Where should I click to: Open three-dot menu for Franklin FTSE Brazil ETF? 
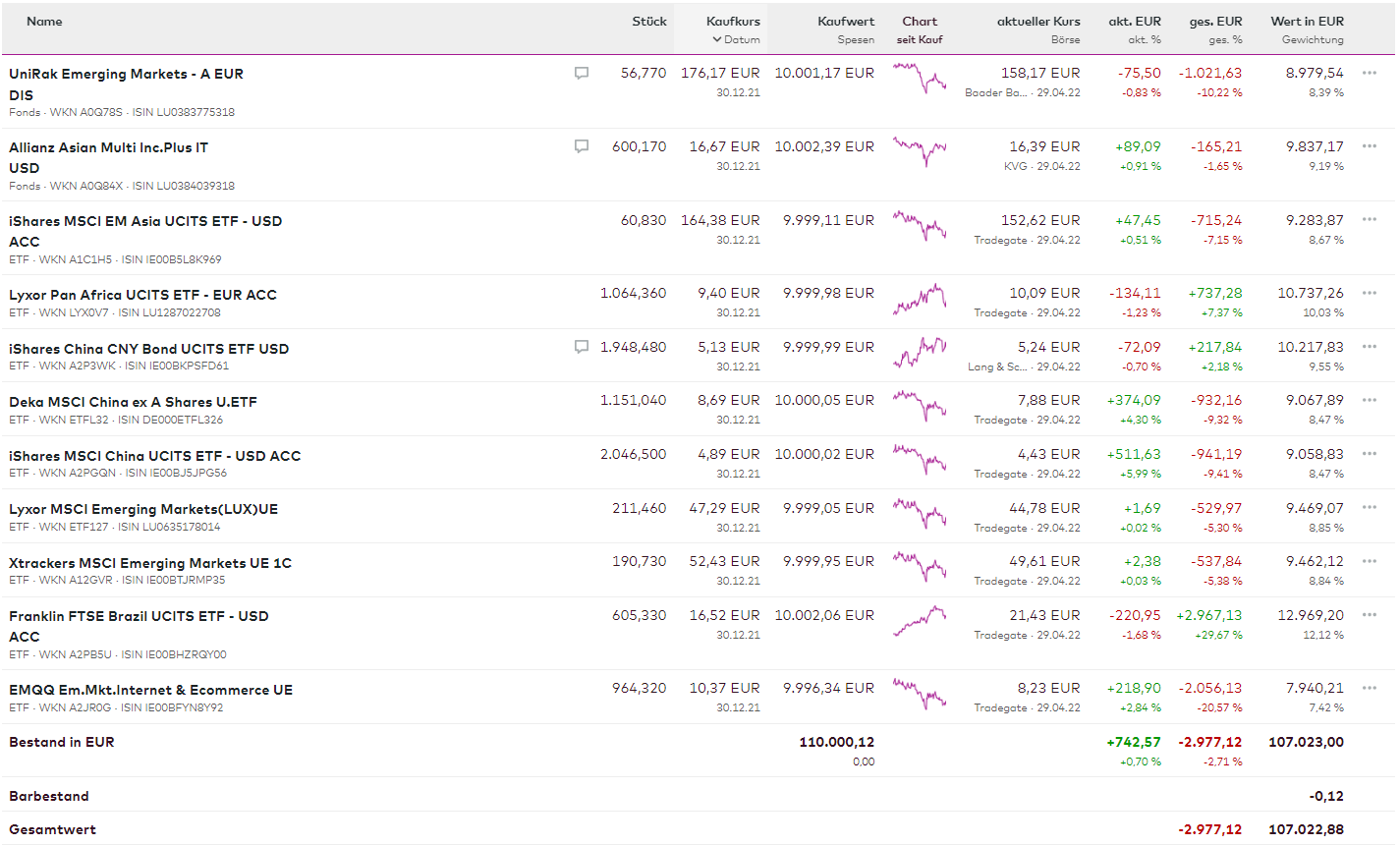point(1370,615)
